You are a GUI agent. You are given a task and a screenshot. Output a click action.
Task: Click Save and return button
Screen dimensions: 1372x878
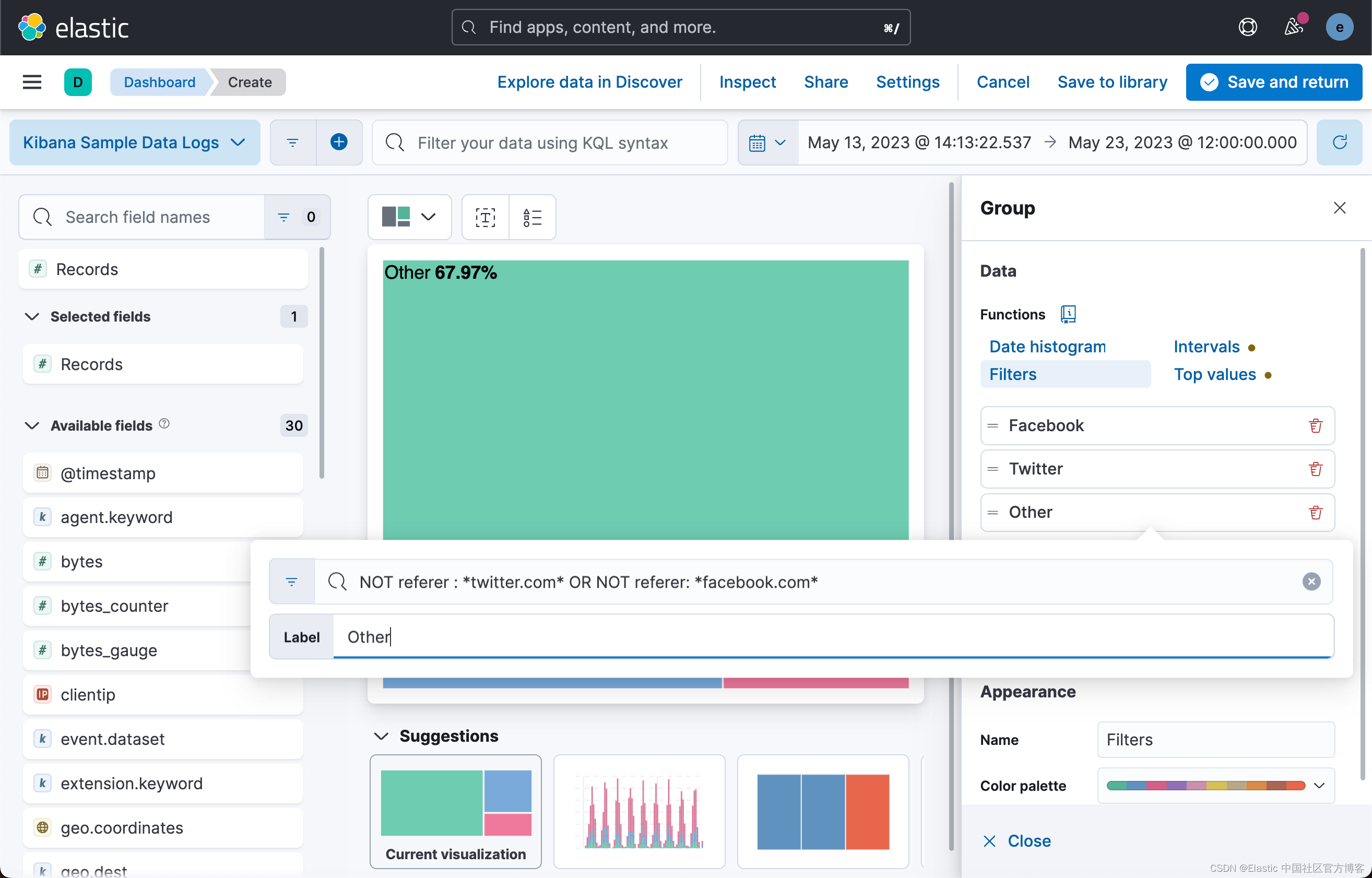pyautogui.click(x=1274, y=82)
